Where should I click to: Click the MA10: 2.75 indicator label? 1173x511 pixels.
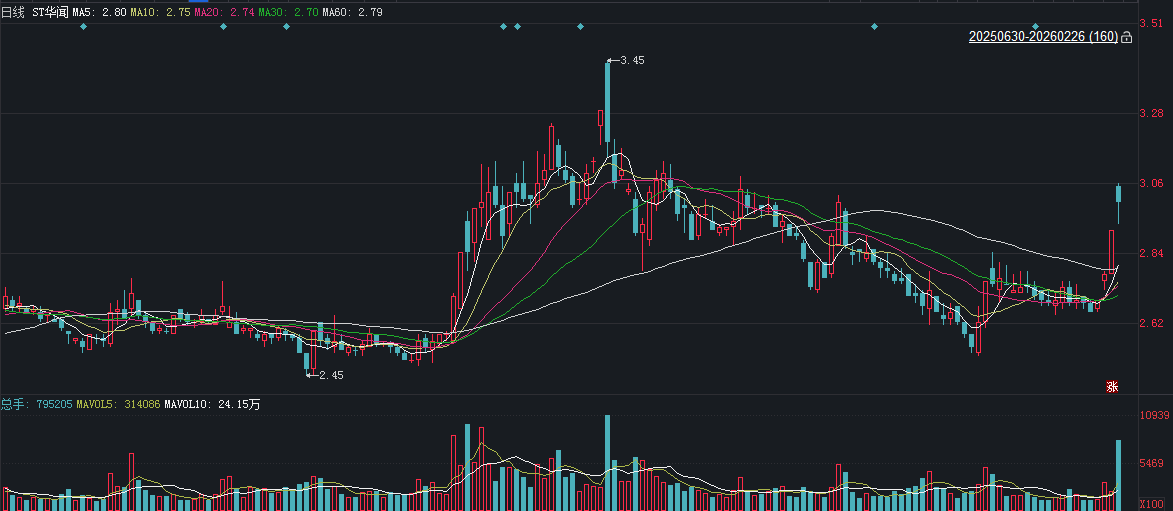(159, 12)
